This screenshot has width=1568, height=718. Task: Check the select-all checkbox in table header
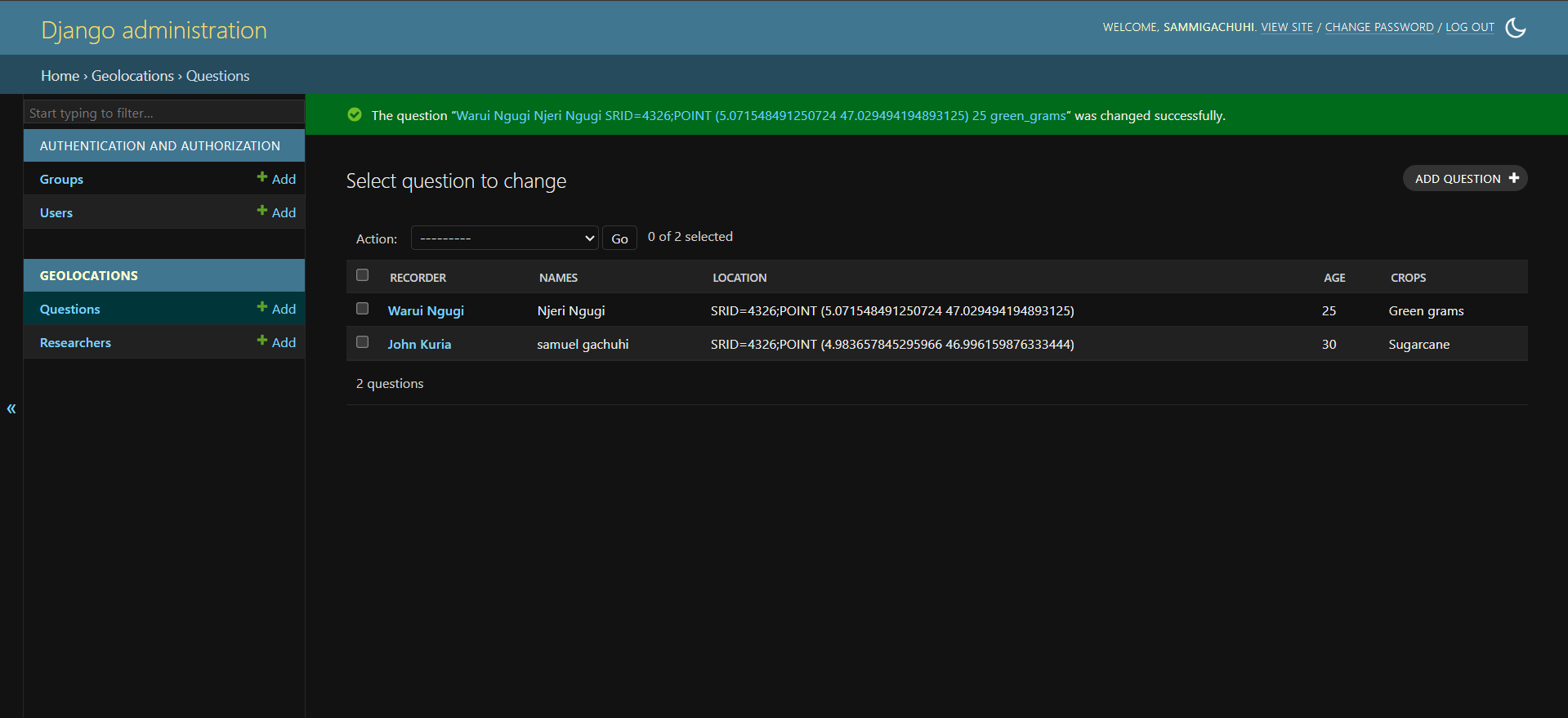point(363,275)
